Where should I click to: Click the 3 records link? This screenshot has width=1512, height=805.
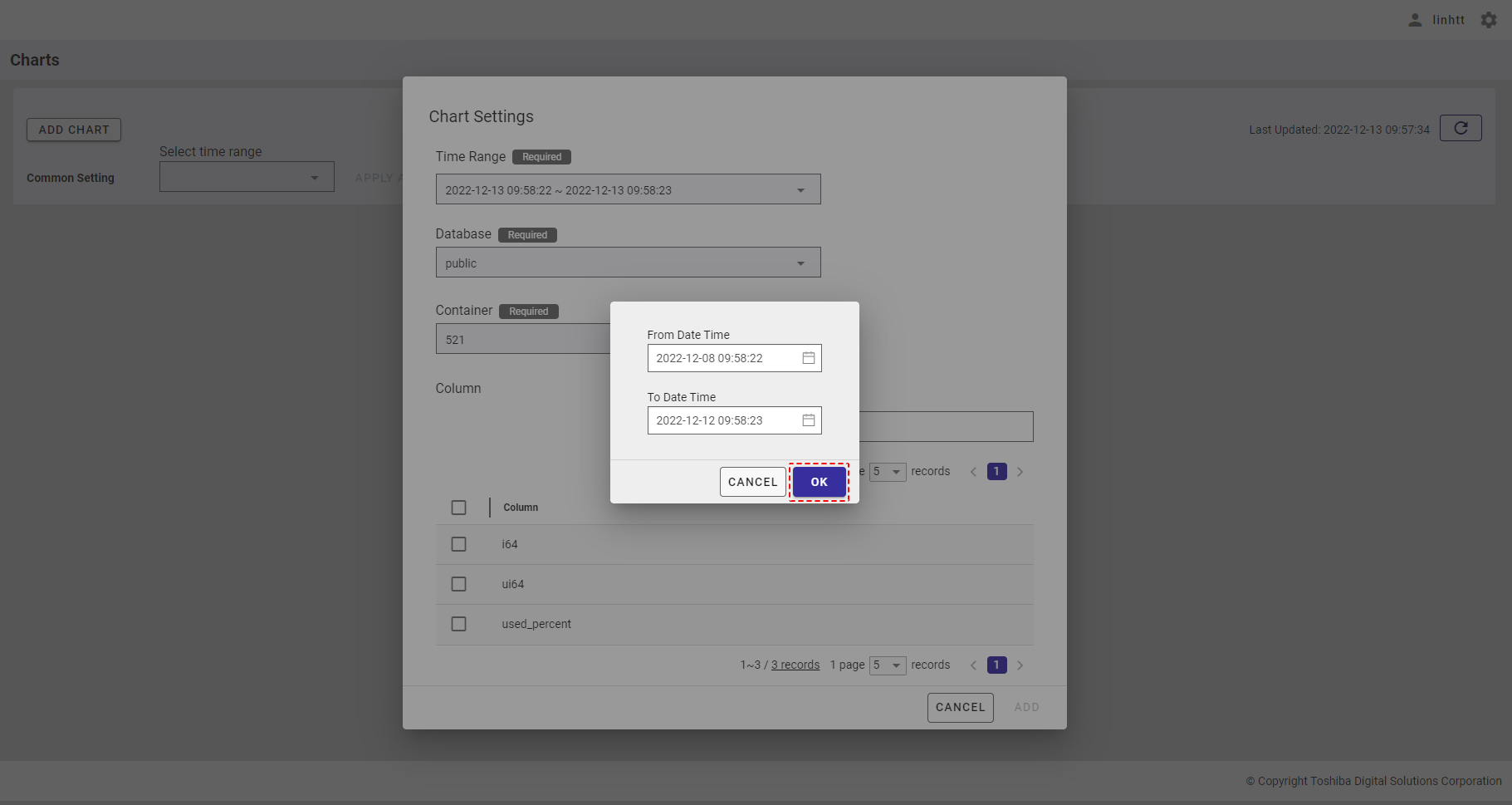795,665
